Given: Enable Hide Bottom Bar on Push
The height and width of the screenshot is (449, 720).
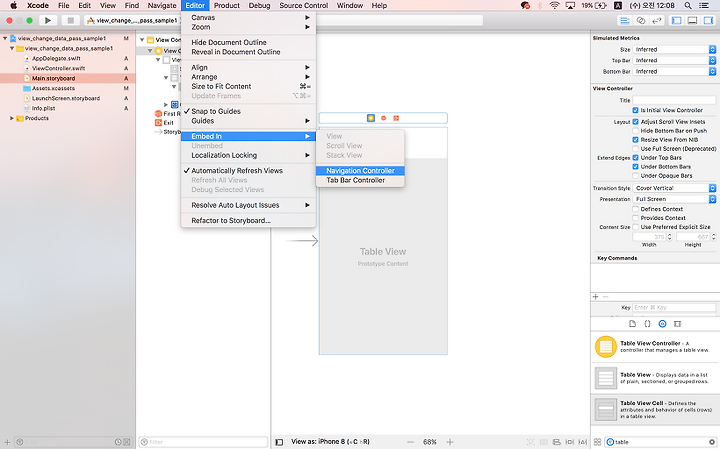Looking at the screenshot, I should point(636,131).
